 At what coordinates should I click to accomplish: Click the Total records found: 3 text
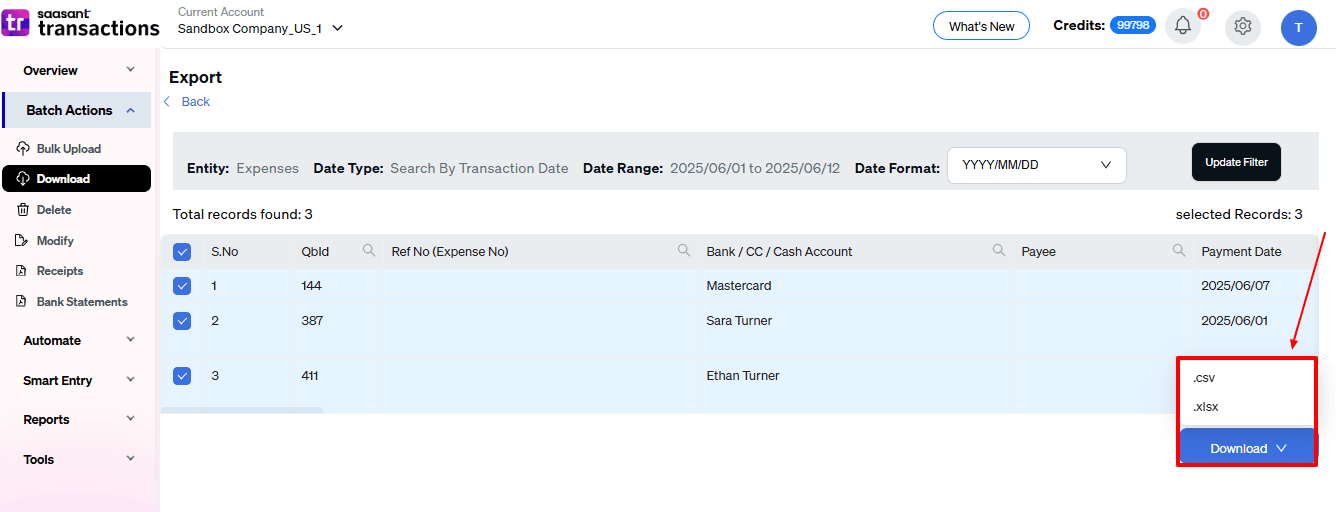tap(243, 214)
